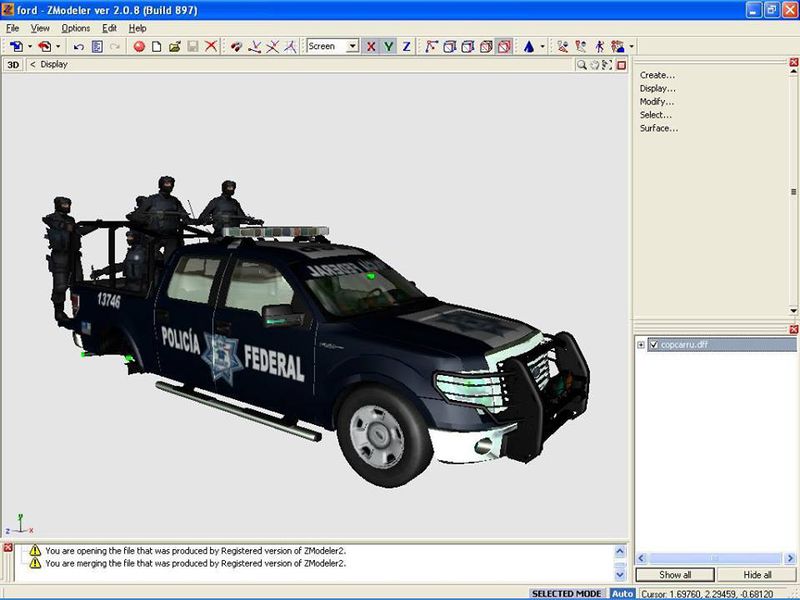The image size is (800, 600).
Task: Open the File menu
Action: 13,29
